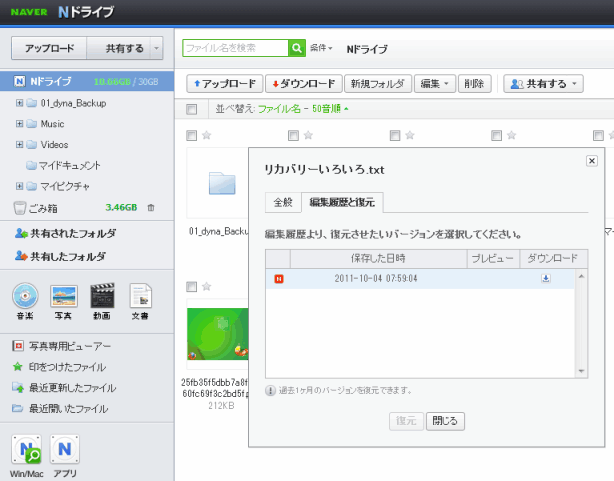The image size is (614, 481).
Task: Select the Music folder label
Action: (52, 124)
